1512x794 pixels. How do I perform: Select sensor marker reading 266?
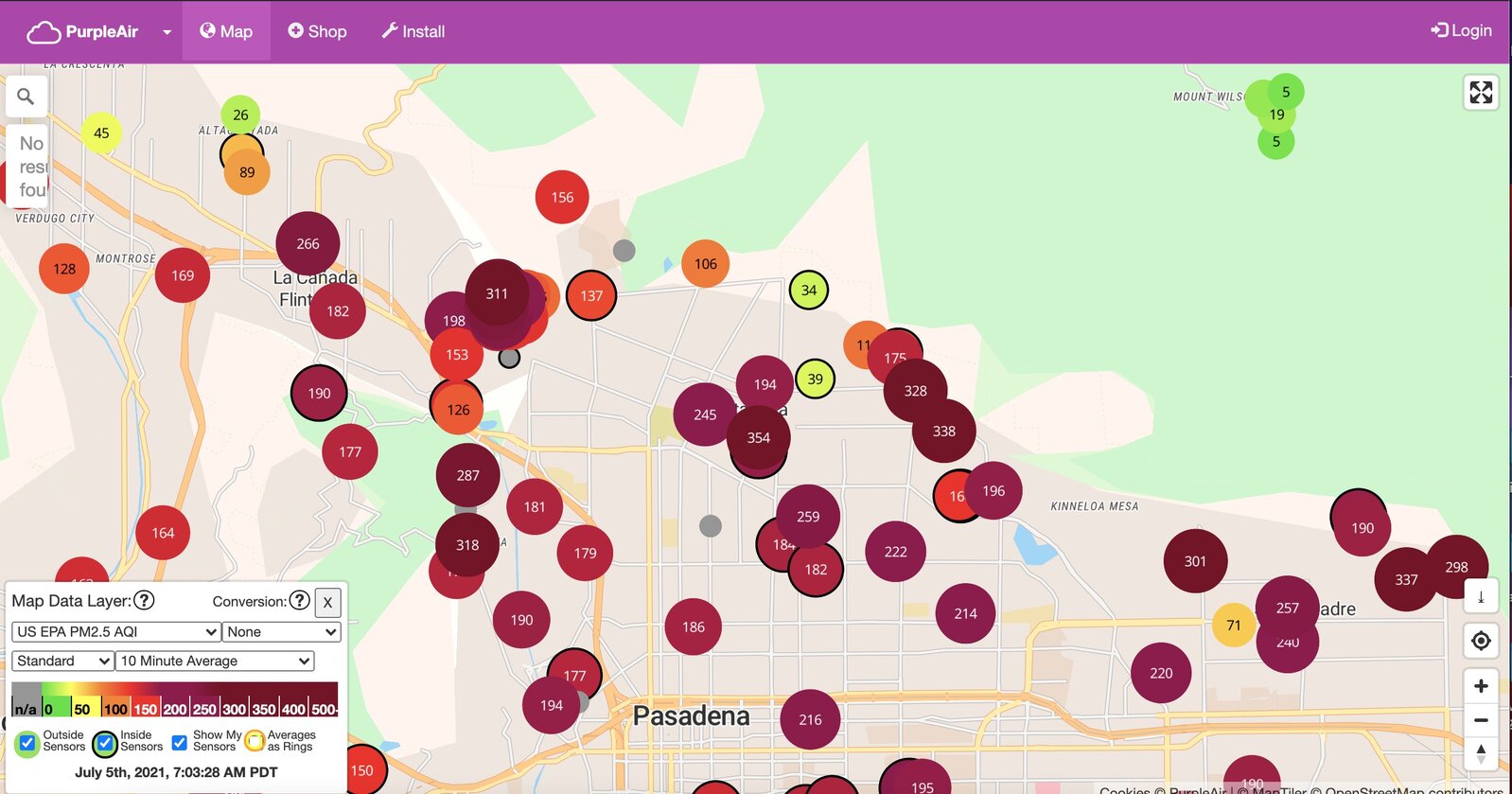308,243
